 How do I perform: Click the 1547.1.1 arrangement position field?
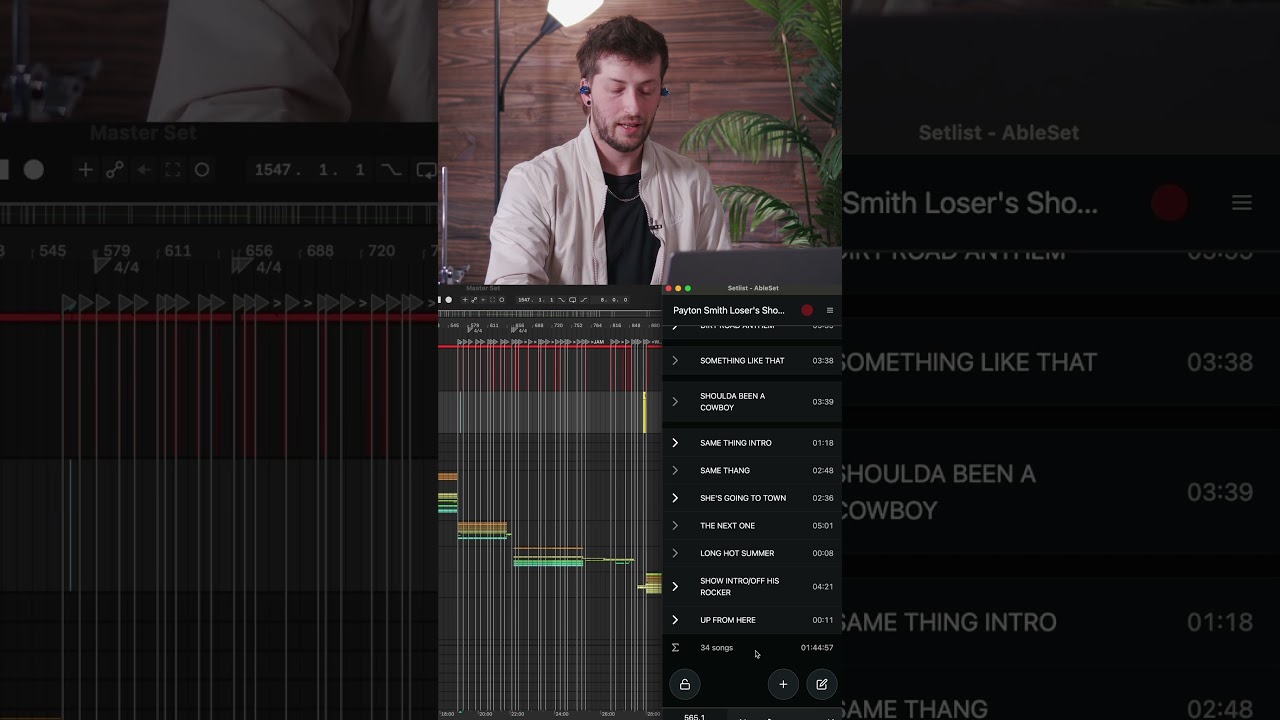tap(535, 300)
